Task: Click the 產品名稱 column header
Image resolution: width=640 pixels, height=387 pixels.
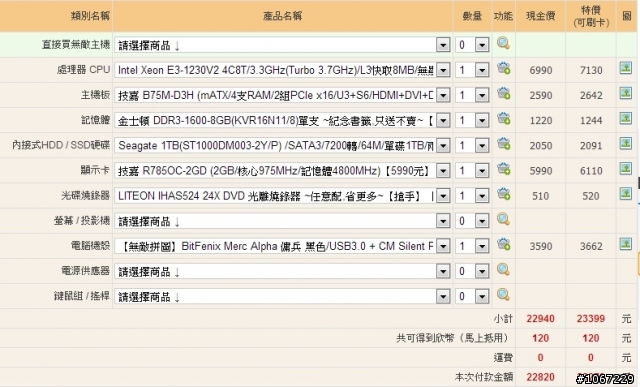Action: [x=282, y=16]
